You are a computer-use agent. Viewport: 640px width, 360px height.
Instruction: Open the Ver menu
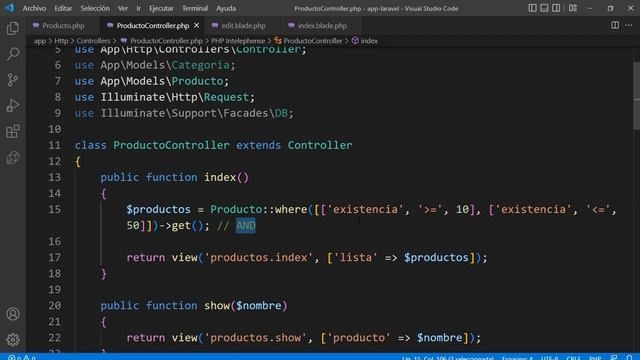click(123, 8)
